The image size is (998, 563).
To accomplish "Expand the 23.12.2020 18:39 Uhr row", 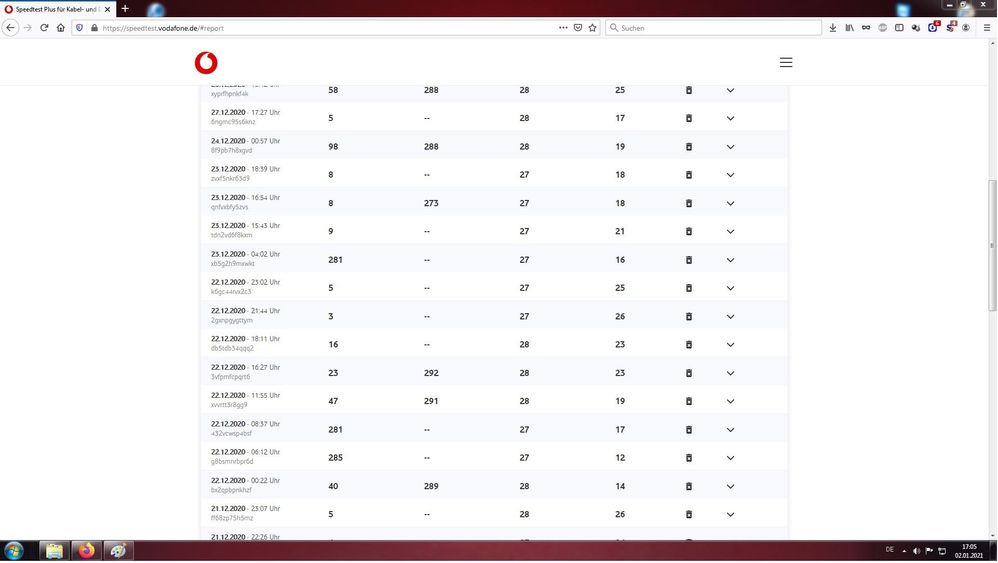I will pyautogui.click(x=730, y=175).
